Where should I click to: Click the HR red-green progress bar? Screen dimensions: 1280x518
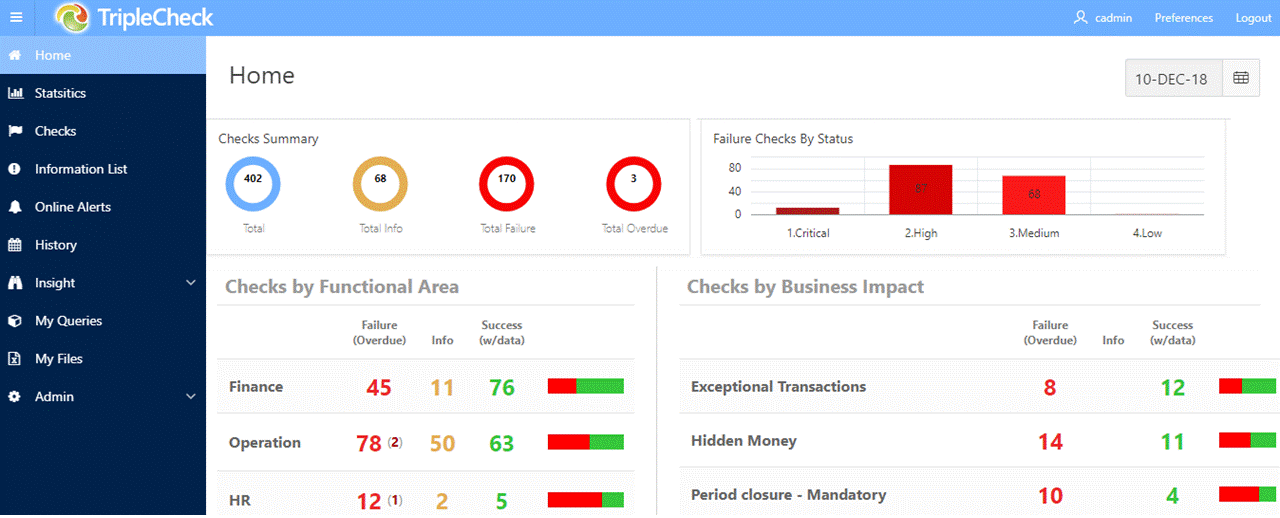pos(586,500)
